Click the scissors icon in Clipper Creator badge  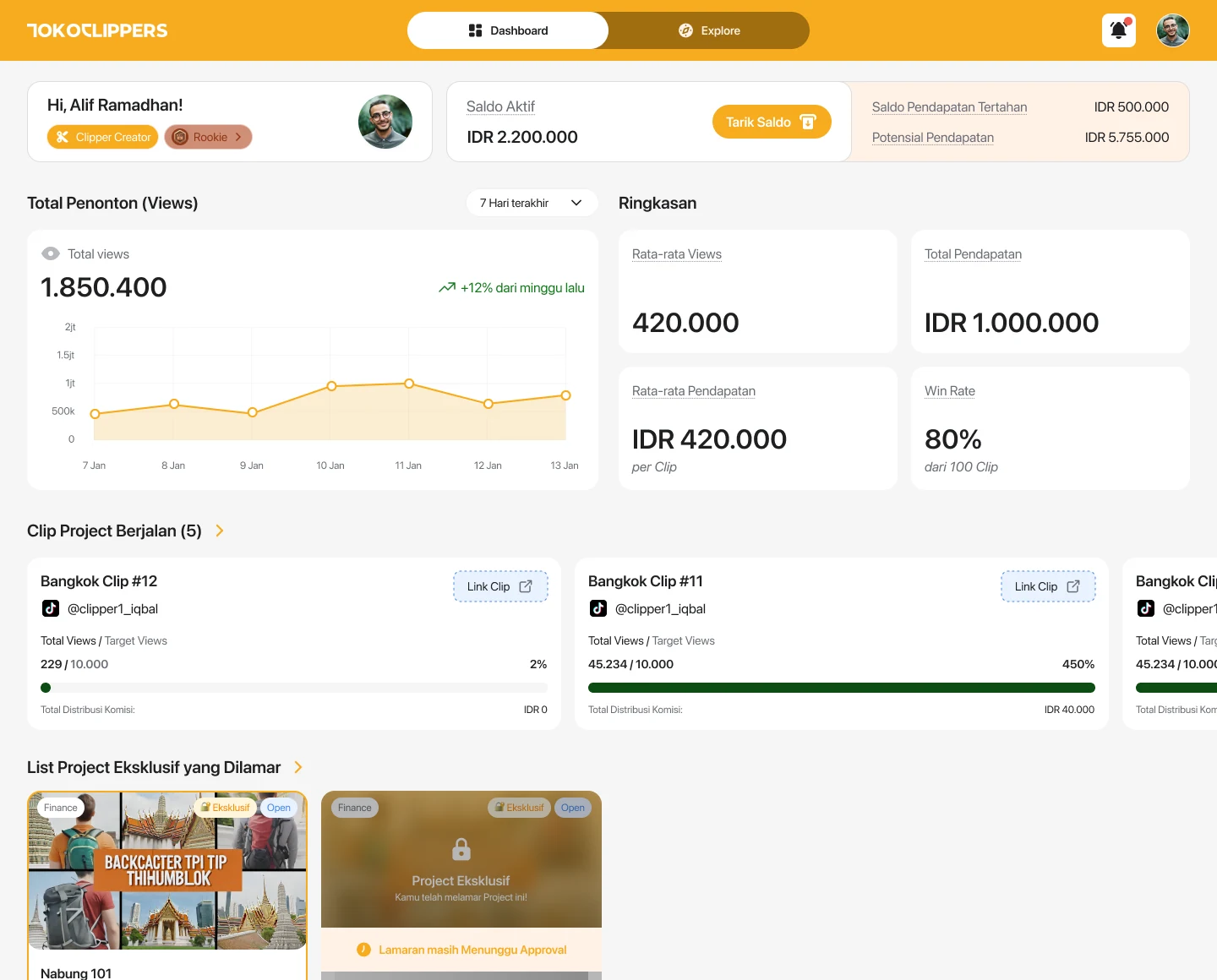[63, 137]
